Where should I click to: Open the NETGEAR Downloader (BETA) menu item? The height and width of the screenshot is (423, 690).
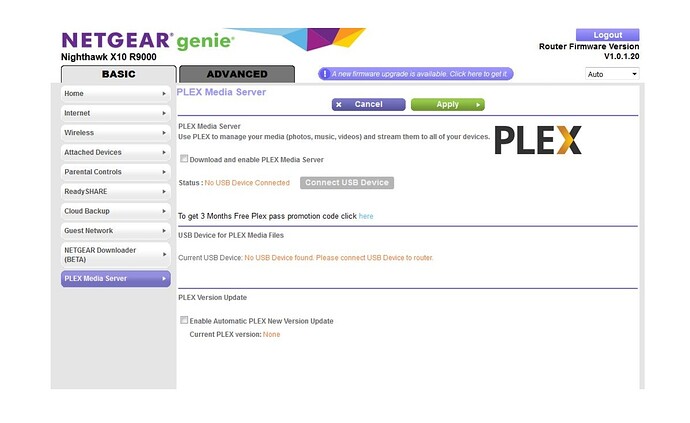tap(116, 254)
